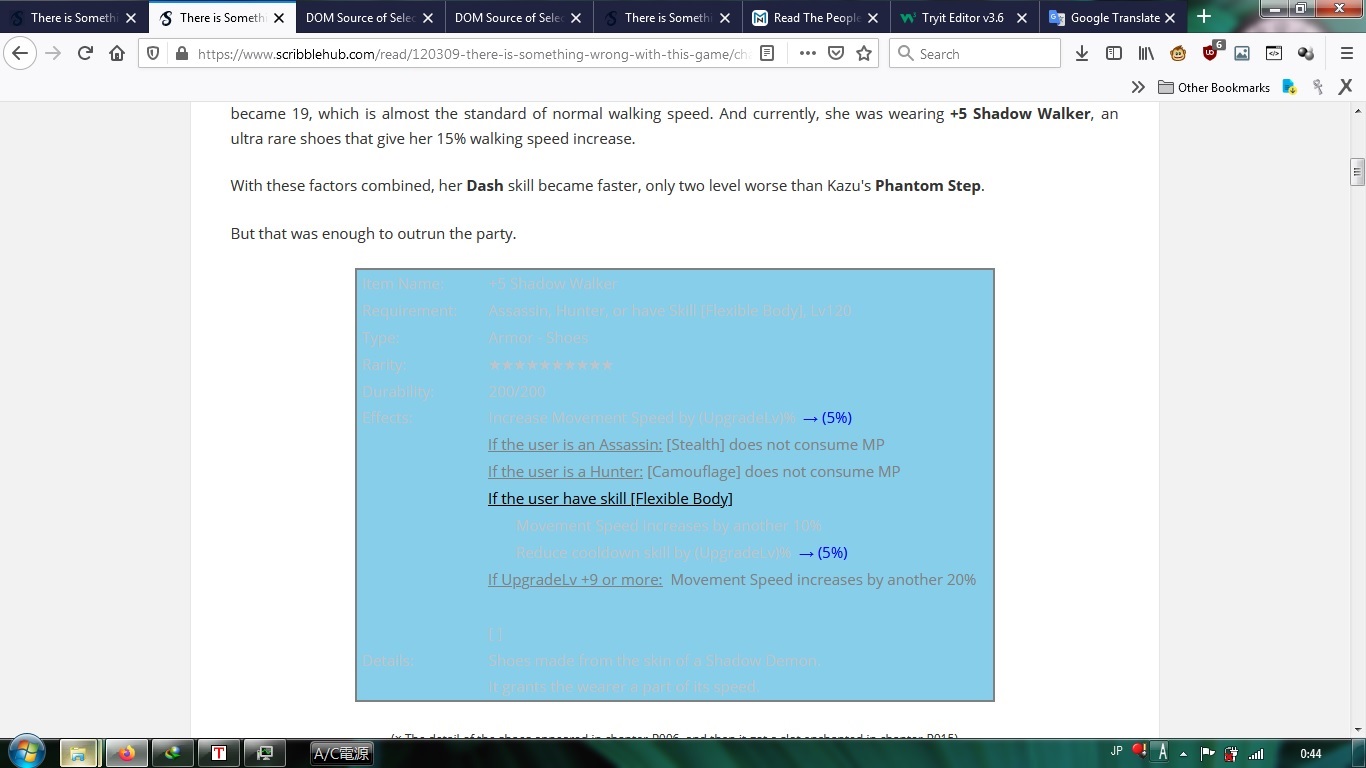Image resolution: width=1366 pixels, height=768 pixels.
Task: Toggle Reader View in address bar
Action: tap(767, 54)
